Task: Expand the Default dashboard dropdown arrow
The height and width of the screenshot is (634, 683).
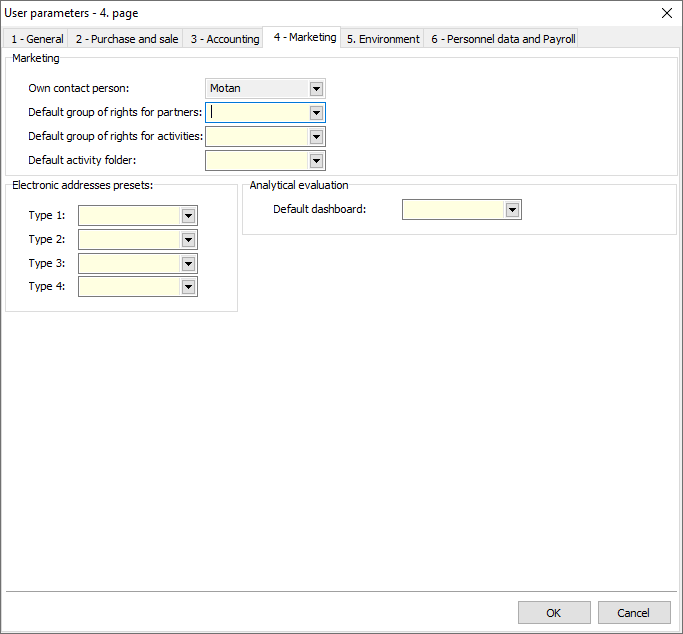Action: pos(512,210)
